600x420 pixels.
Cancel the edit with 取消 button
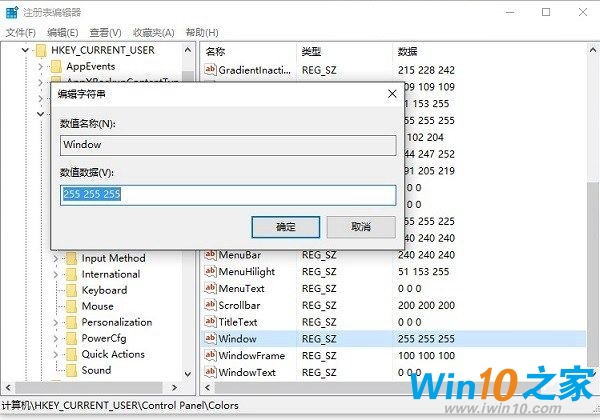pos(361,227)
